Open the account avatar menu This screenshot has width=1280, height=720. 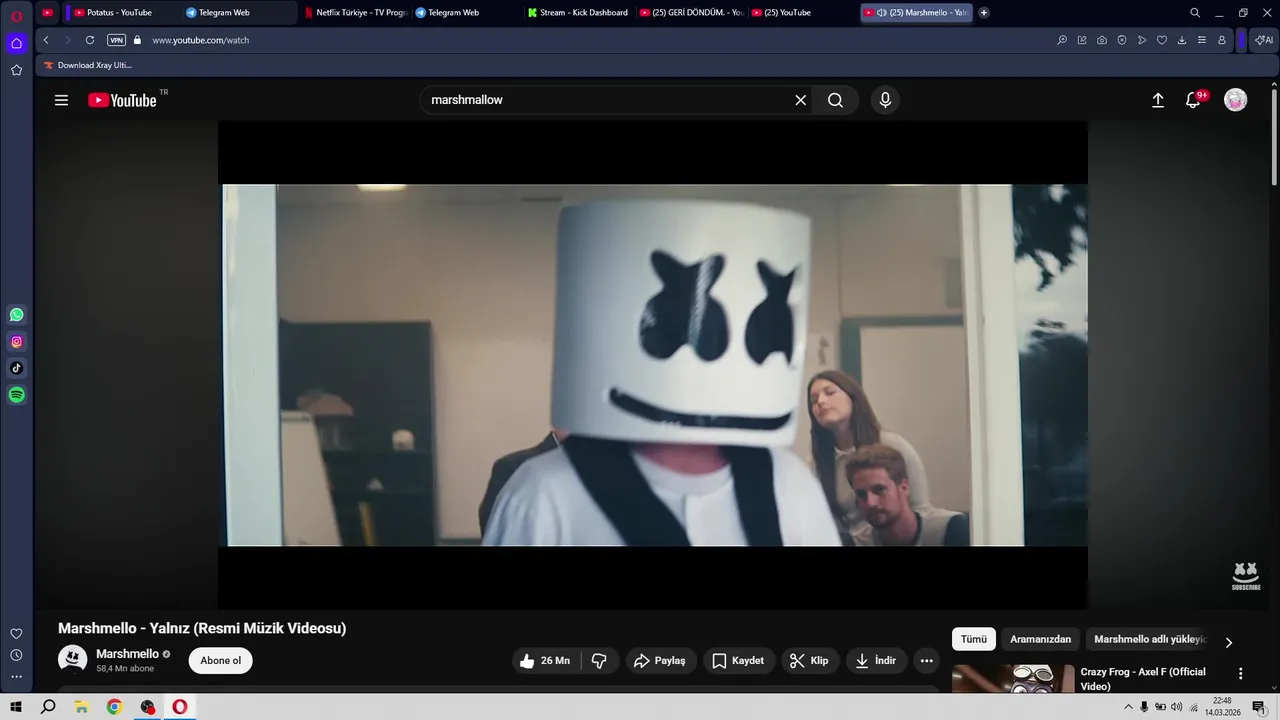click(1236, 100)
